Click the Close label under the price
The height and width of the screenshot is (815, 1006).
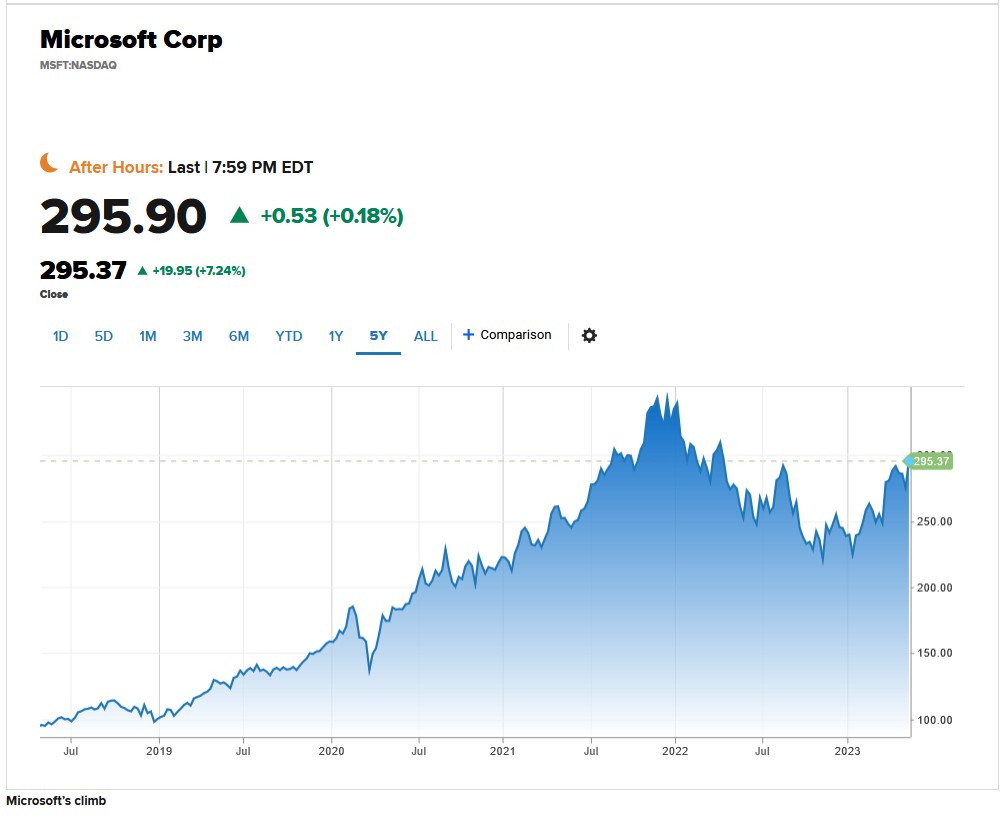(x=54, y=294)
